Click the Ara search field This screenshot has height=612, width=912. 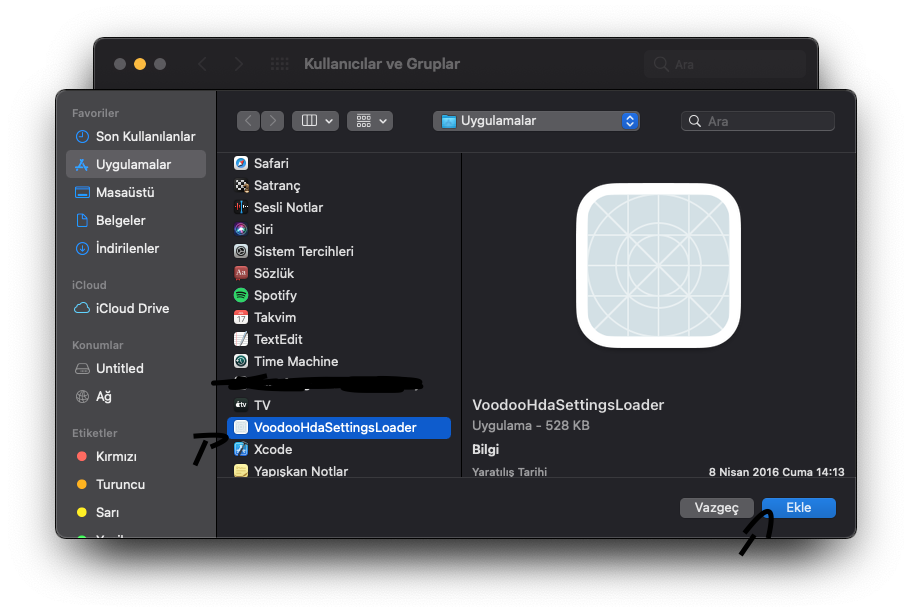click(766, 121)
